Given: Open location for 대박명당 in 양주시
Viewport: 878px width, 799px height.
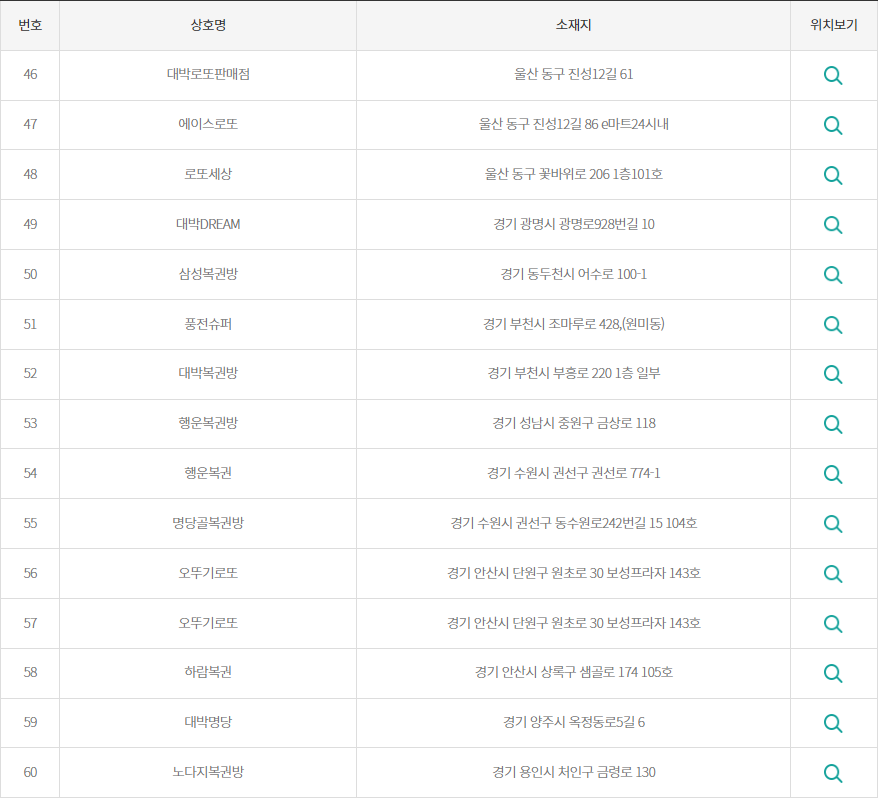Looking at the screenshot, I should pyautogui.click(x=833, y=723).
